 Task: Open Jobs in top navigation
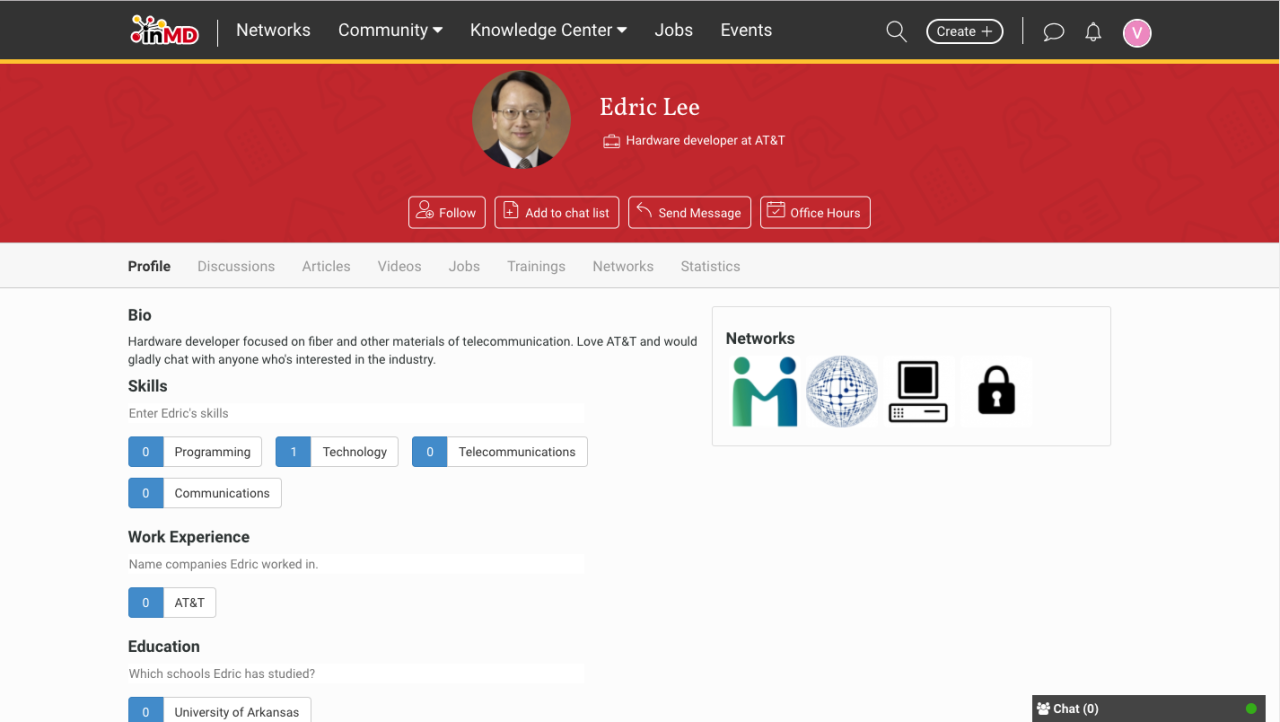tap(674, 30)
